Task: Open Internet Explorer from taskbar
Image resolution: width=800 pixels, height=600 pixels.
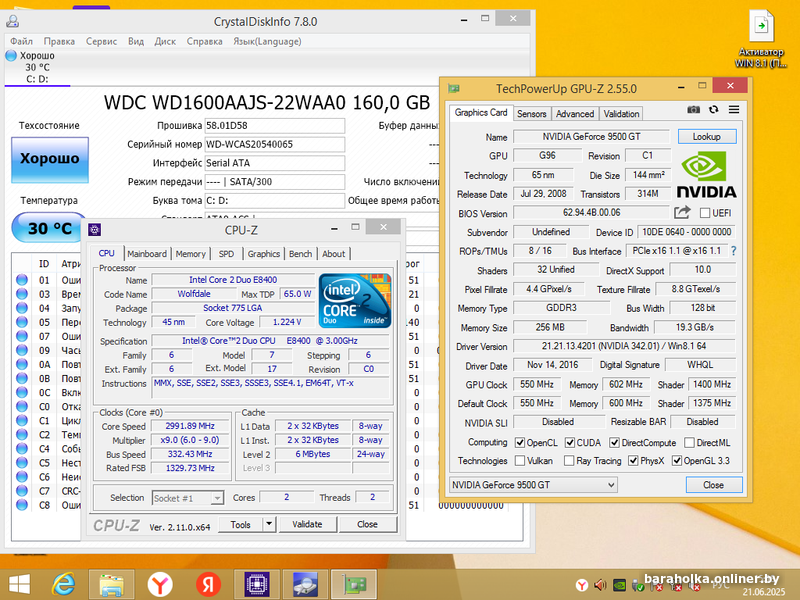Action: click(x=64, y=584)
